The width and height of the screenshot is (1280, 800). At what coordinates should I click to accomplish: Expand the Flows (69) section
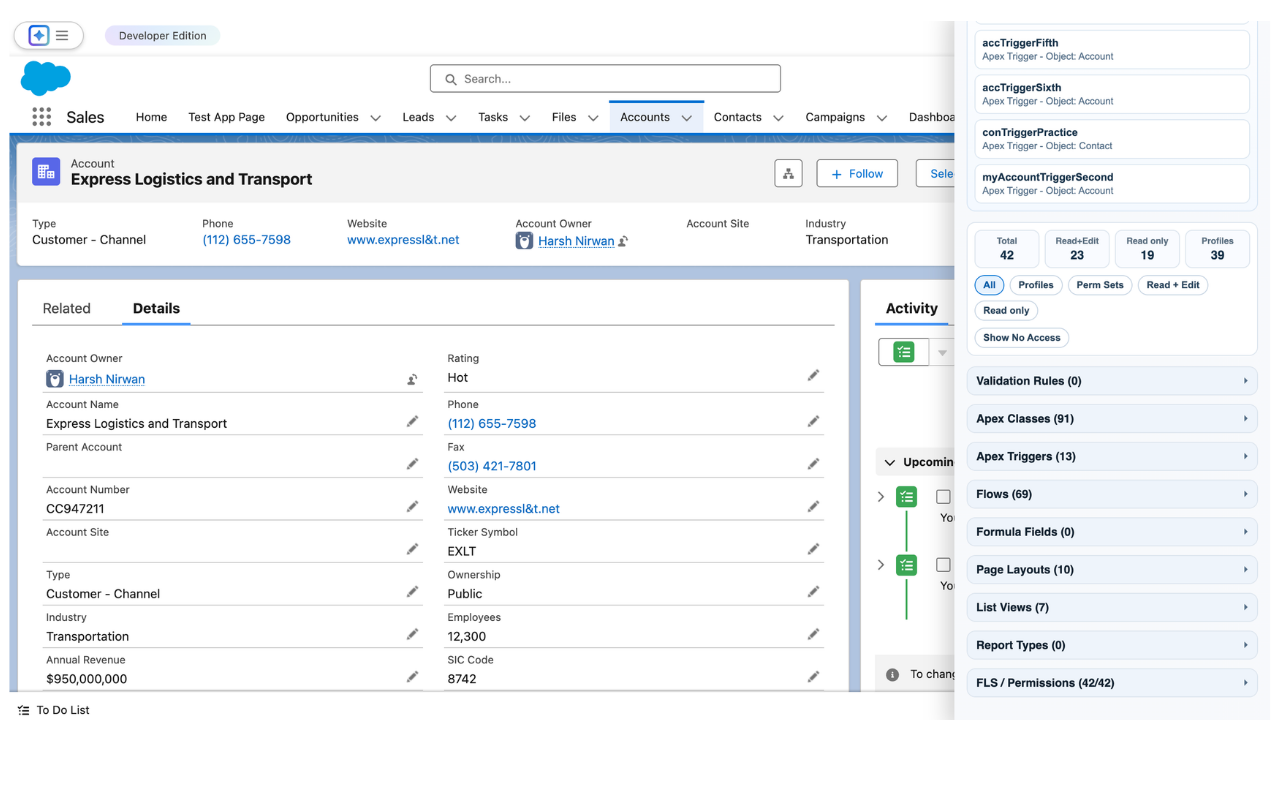tap(1112, 494)
